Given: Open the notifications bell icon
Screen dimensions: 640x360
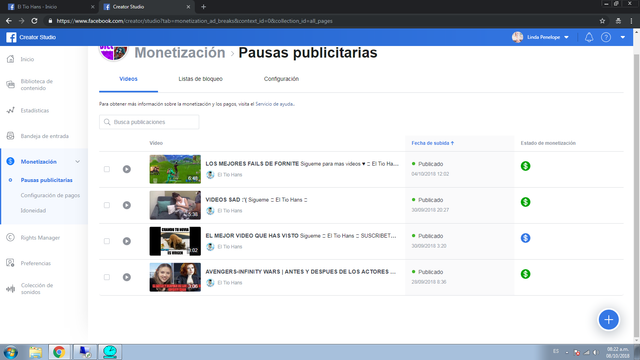Looking at the screenshot, I should click(x=589, y=37).
